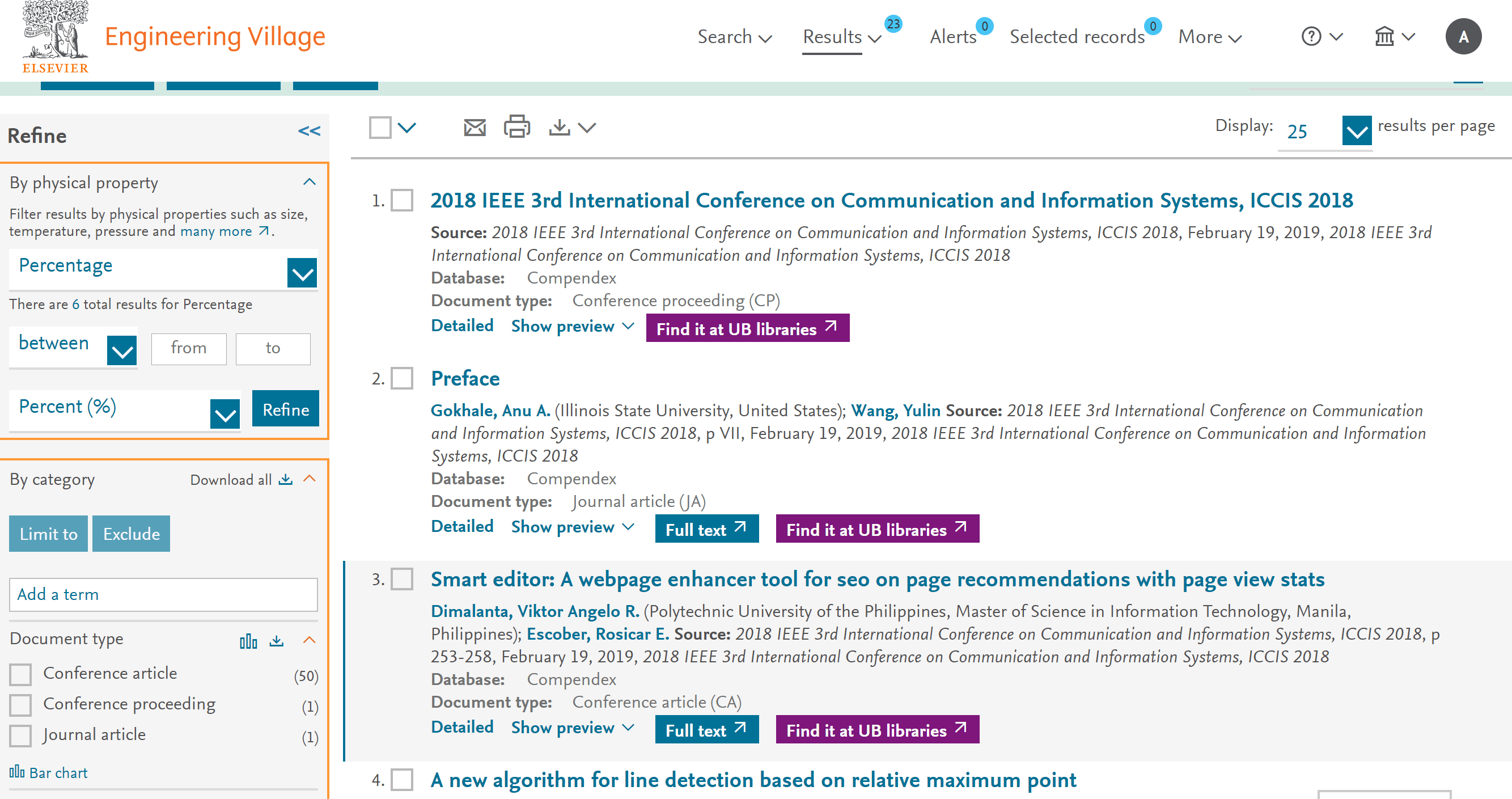Click the Alerts count badge
This screenshot has width=1512, height=799.
(984, 26)
